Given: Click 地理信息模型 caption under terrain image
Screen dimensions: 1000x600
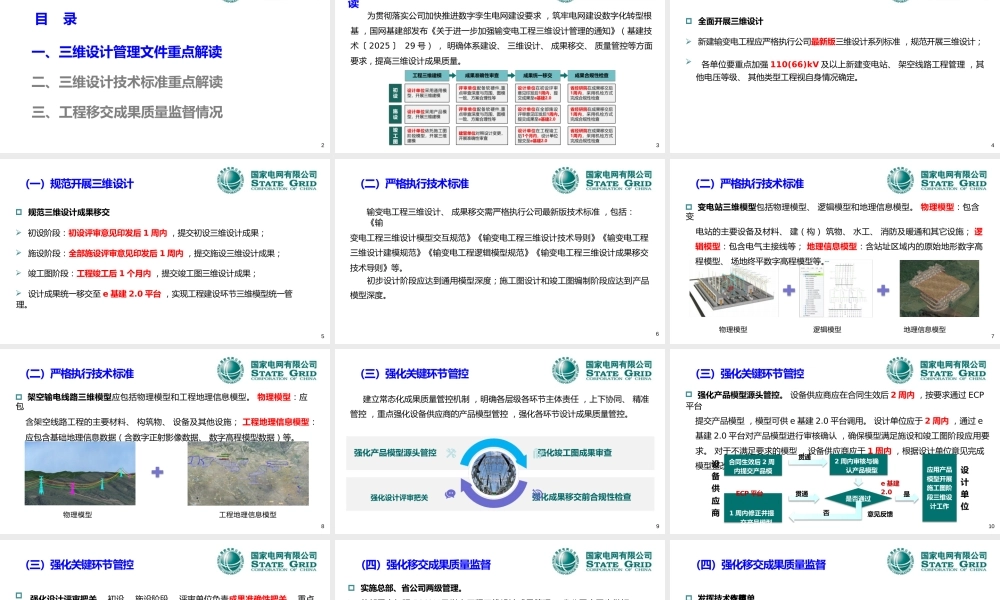Looking at the screenshot, I should (925, 330).
